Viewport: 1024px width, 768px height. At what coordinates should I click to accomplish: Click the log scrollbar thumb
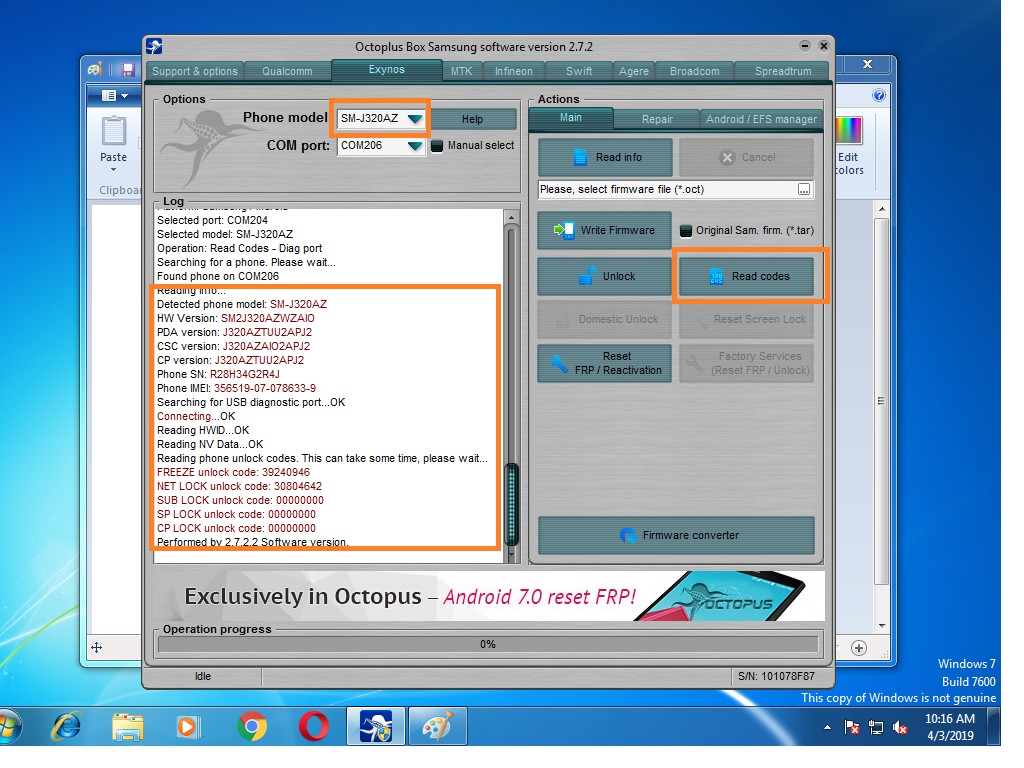[x=512, y=503]
